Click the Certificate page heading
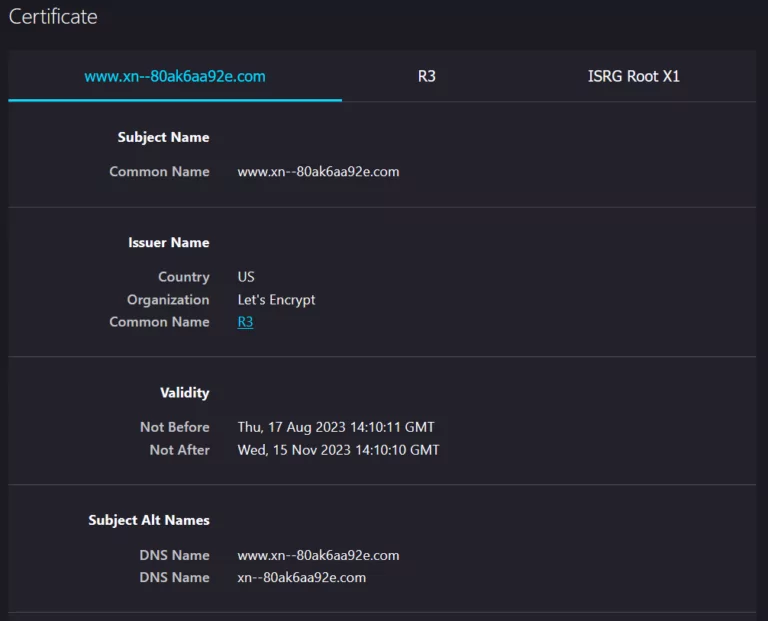The image size is (768, 621). tap(53, 17)
